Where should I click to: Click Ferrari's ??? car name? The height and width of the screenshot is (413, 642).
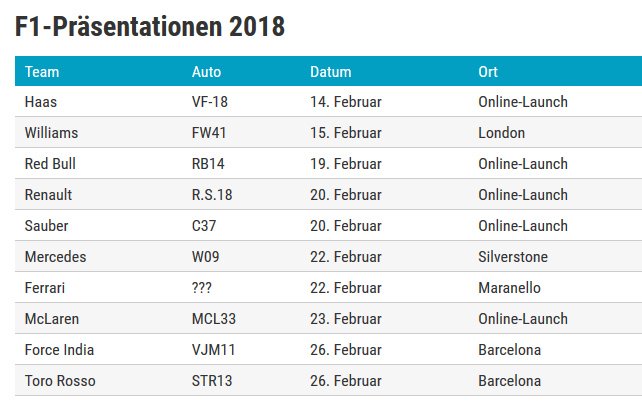pyautogui.click(x=202, y=288)
